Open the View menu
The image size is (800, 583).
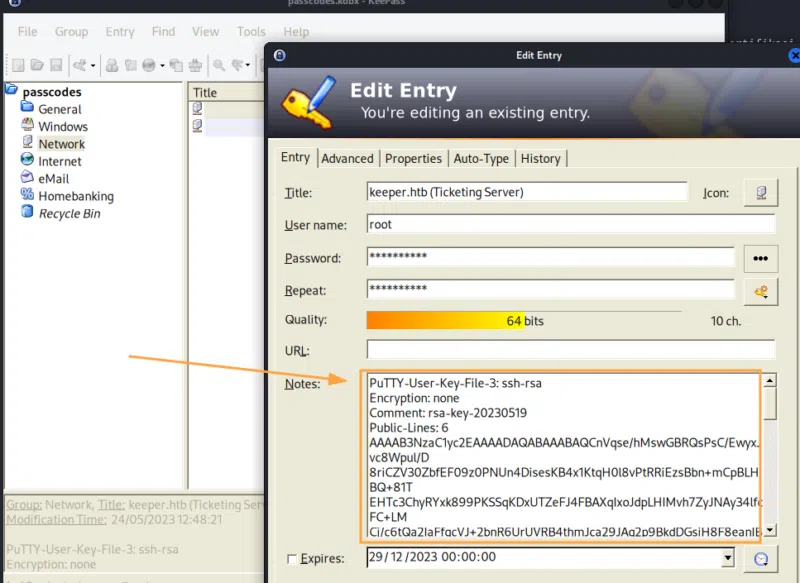[206, 32]
